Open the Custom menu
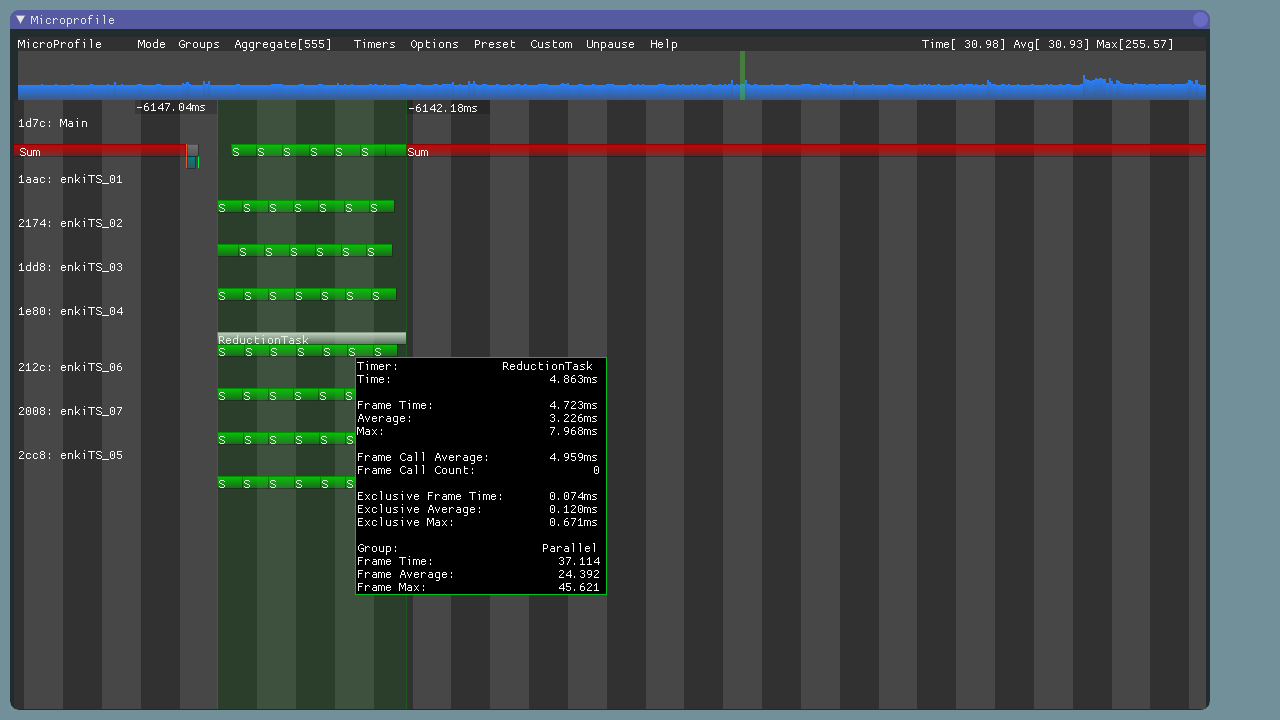Image resolution: width=1280 pixels, height=720 pixels. (x=551, y=44)
